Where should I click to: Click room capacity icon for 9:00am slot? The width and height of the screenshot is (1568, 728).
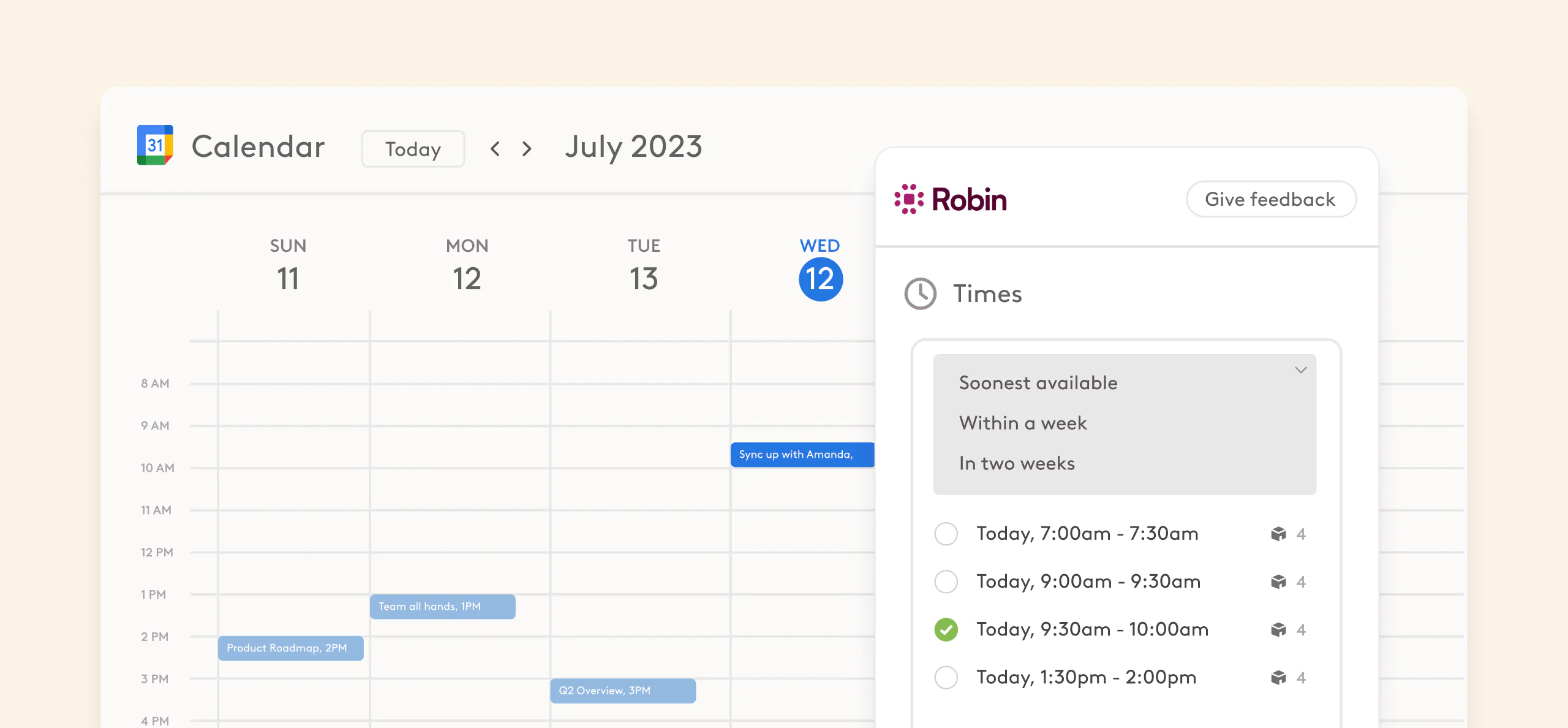(x=1278, y=582)
